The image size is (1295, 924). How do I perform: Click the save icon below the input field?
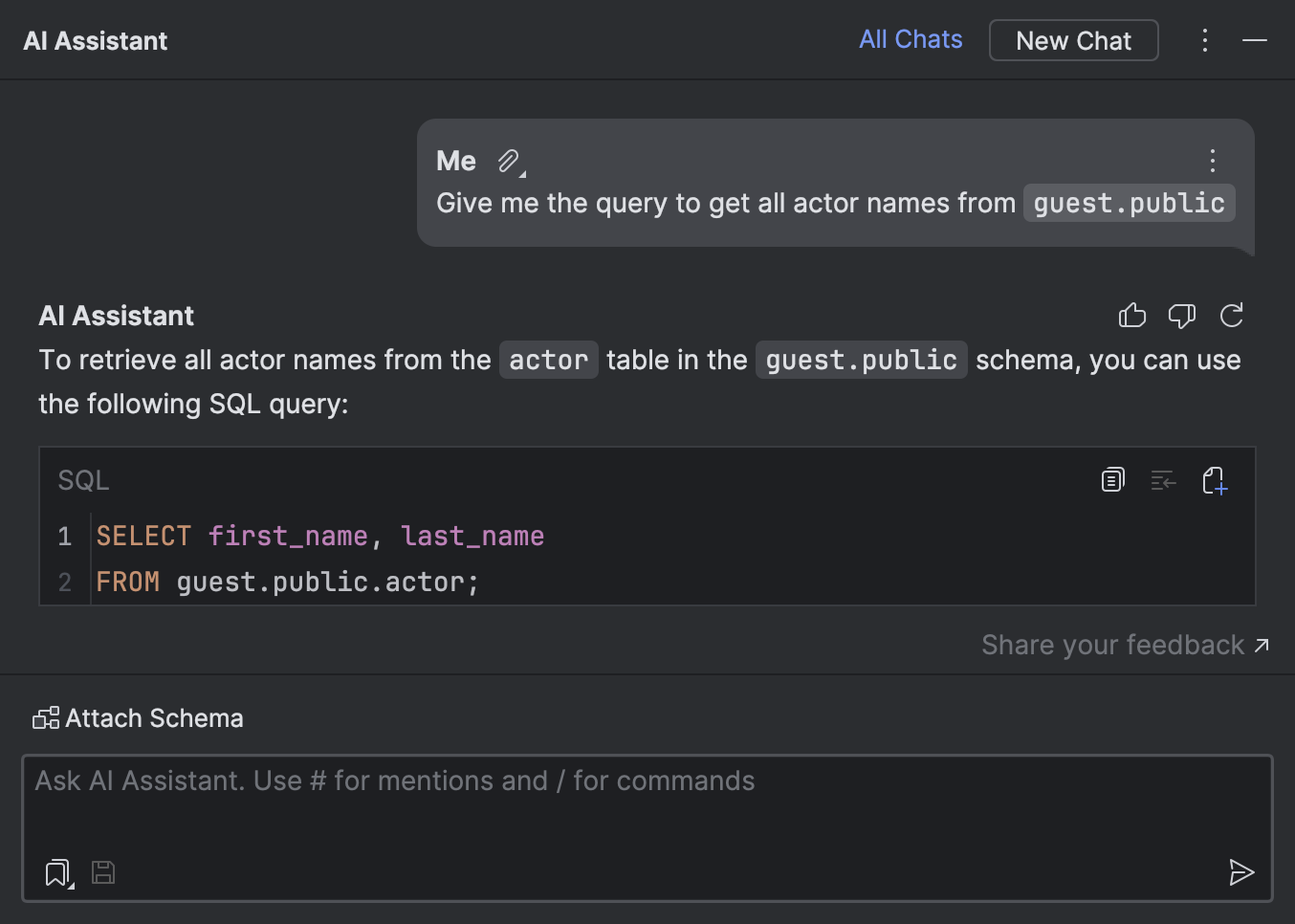pos(102,871)
